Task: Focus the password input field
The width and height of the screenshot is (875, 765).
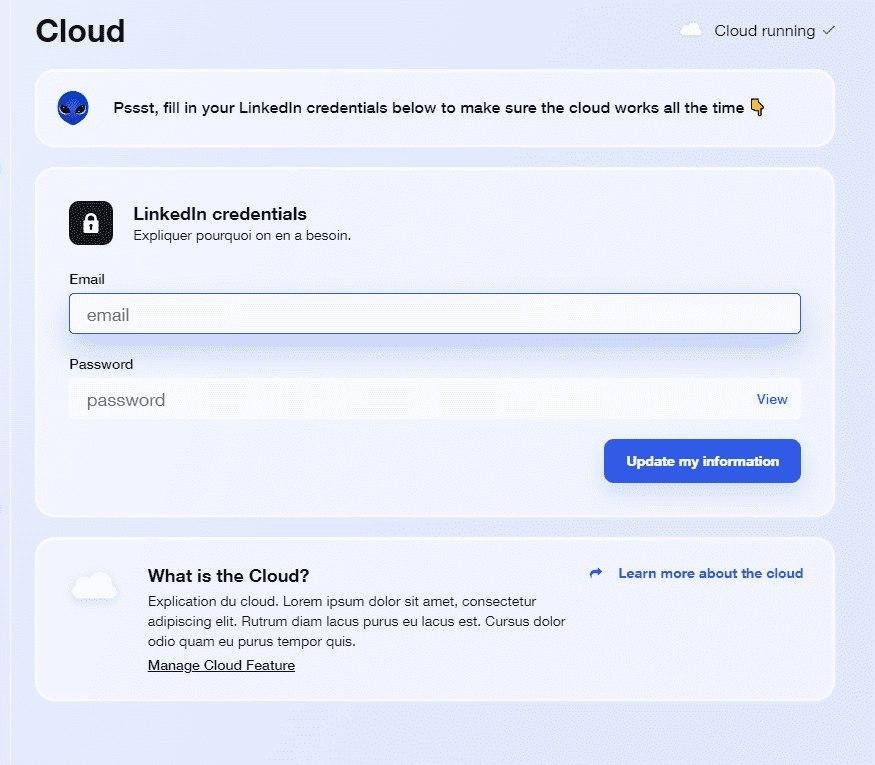Action: coord(435,399)
